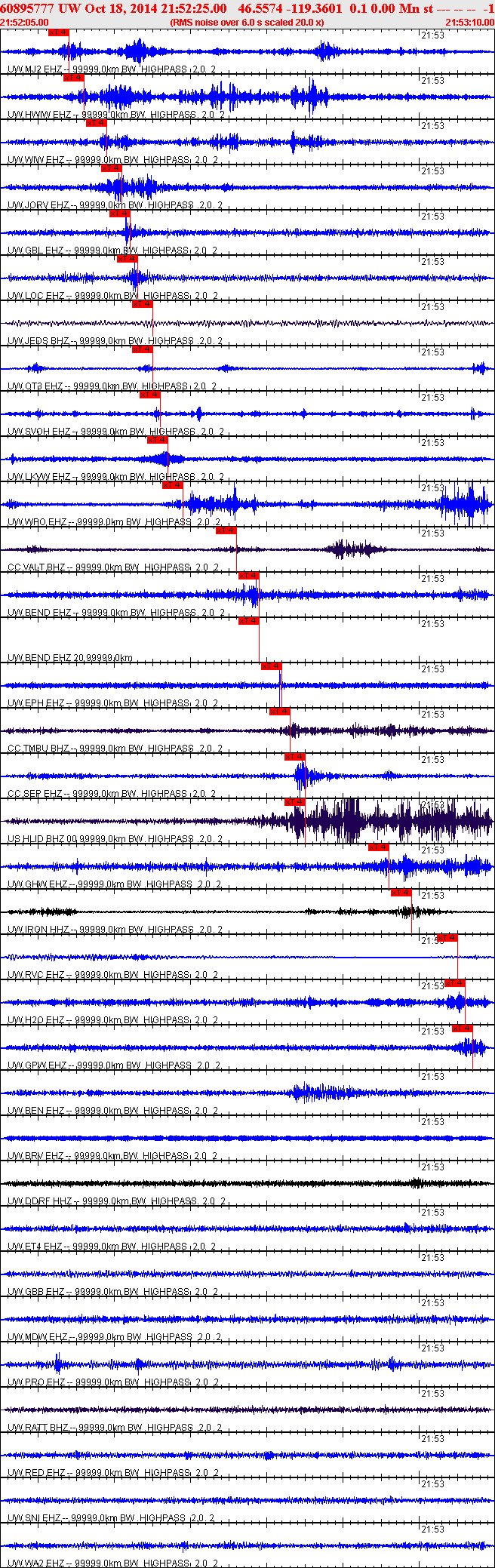Image resolution: width=495 pixels, height=1568 pixels.
Task: Choose the 'CC.SEP EHZ' label
Action: (35, 794)
